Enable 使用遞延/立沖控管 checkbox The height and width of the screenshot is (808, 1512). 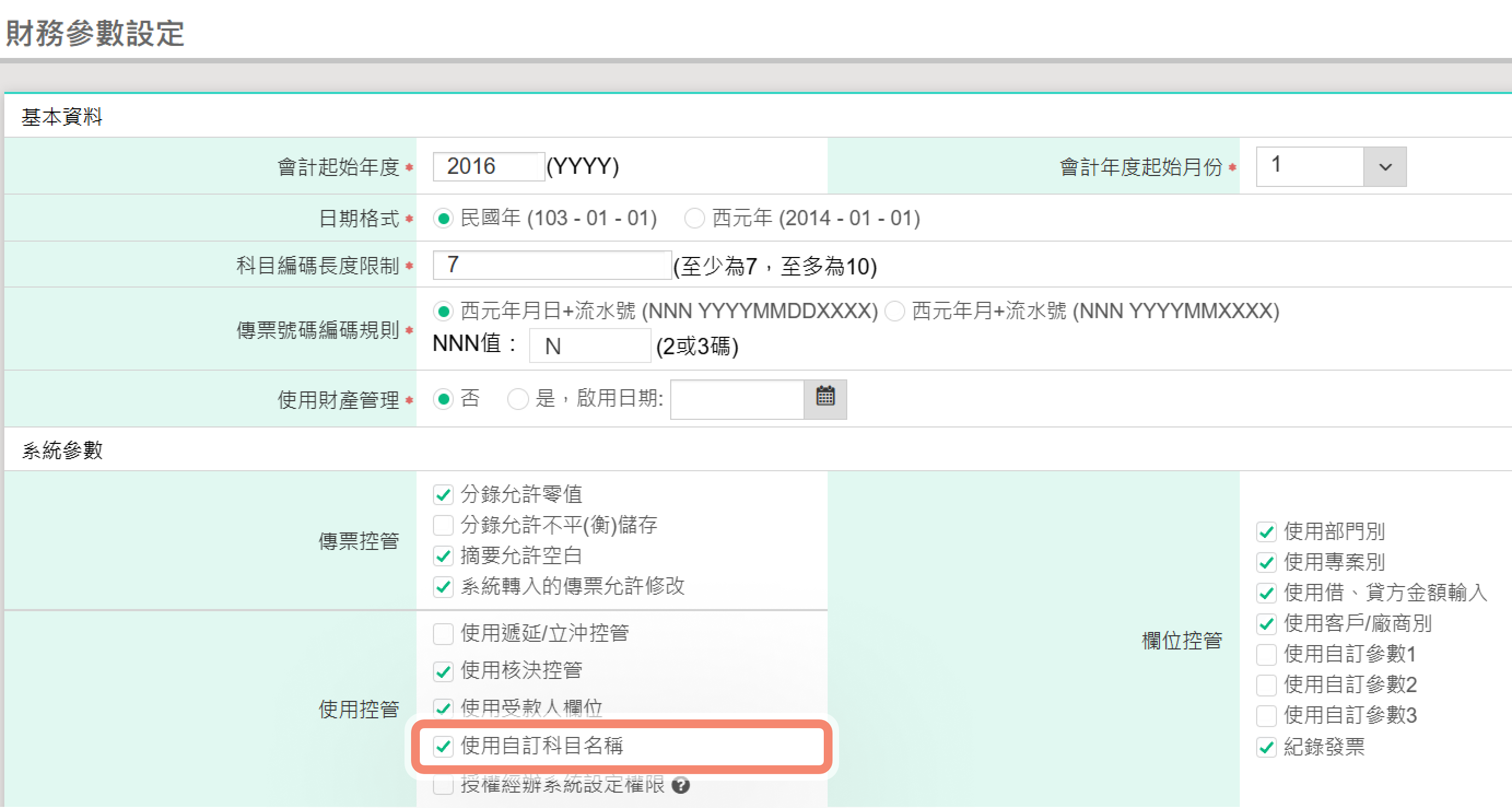click(443, 634)
